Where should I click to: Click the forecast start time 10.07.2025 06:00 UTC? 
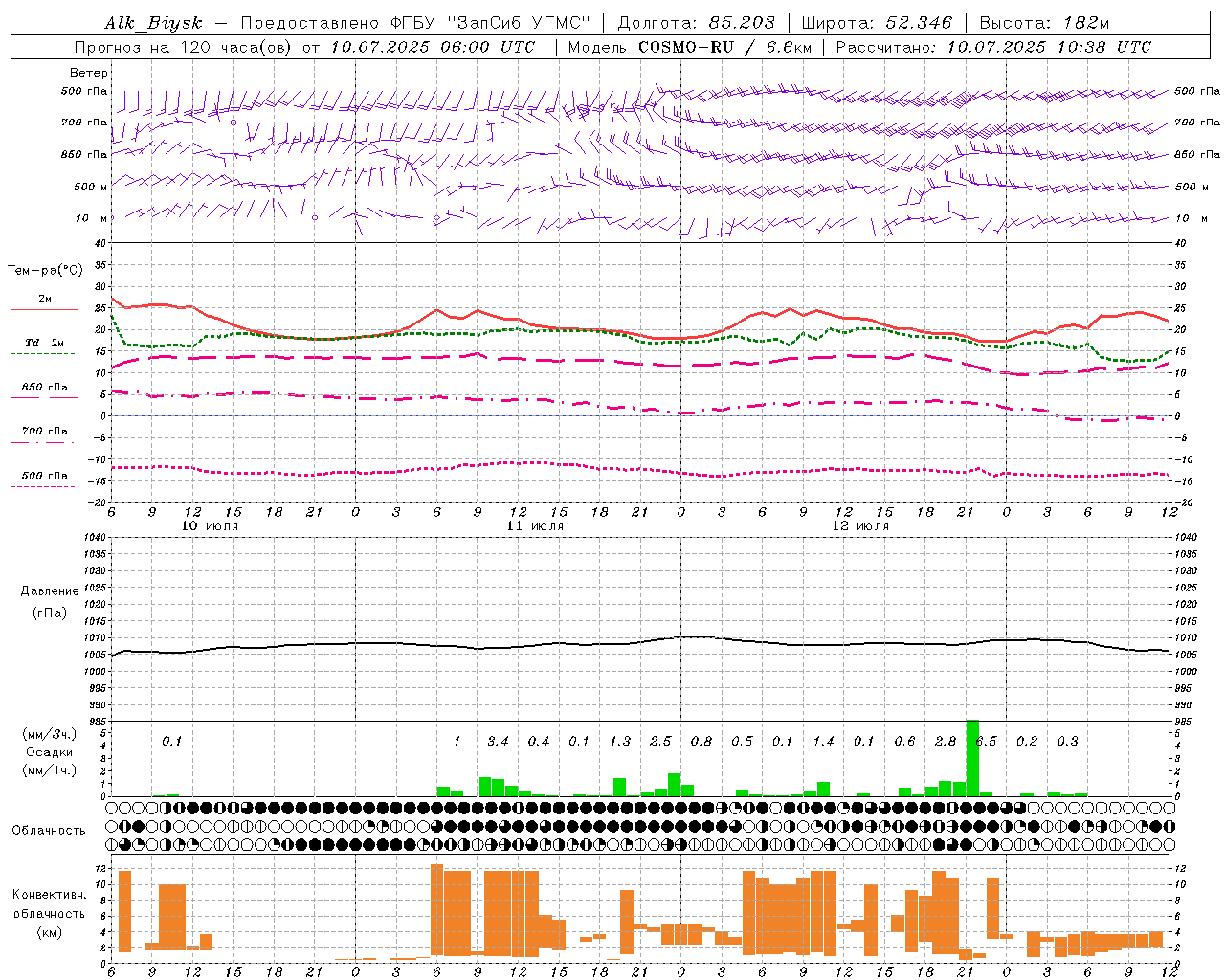433,47
